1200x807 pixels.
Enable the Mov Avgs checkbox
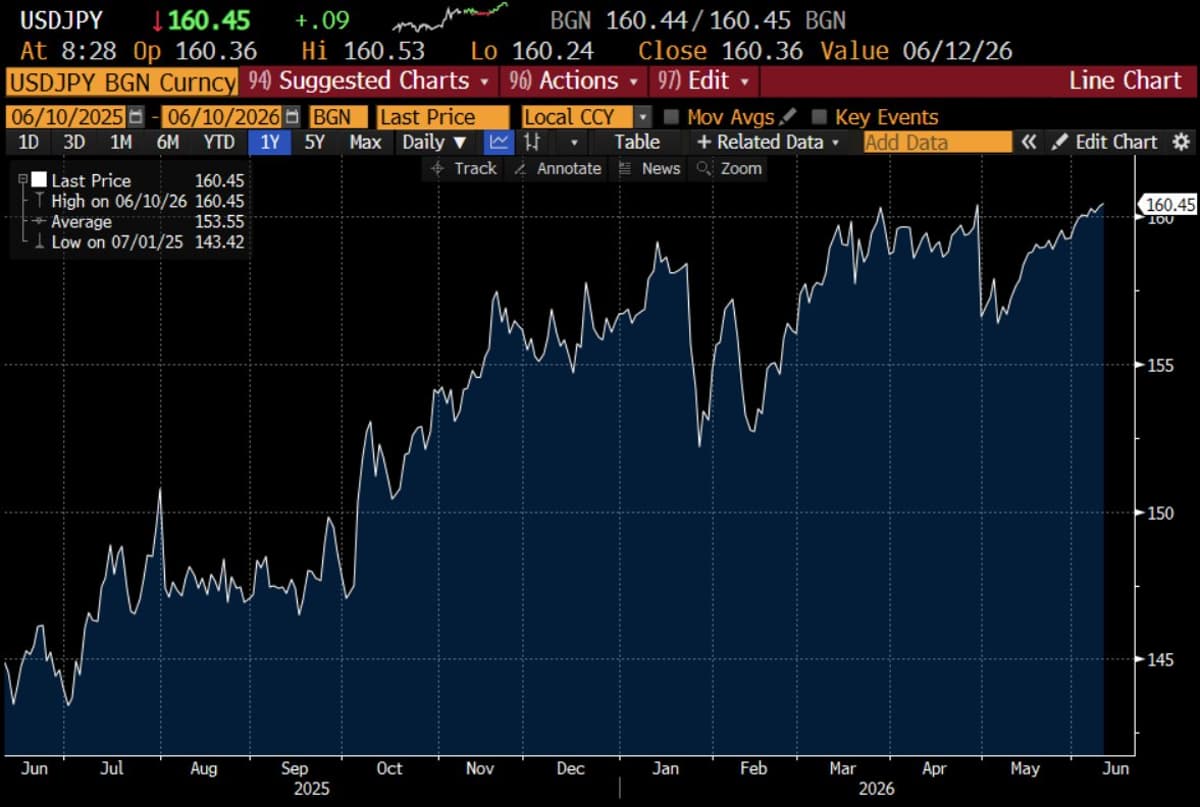(x=671, y=117)
